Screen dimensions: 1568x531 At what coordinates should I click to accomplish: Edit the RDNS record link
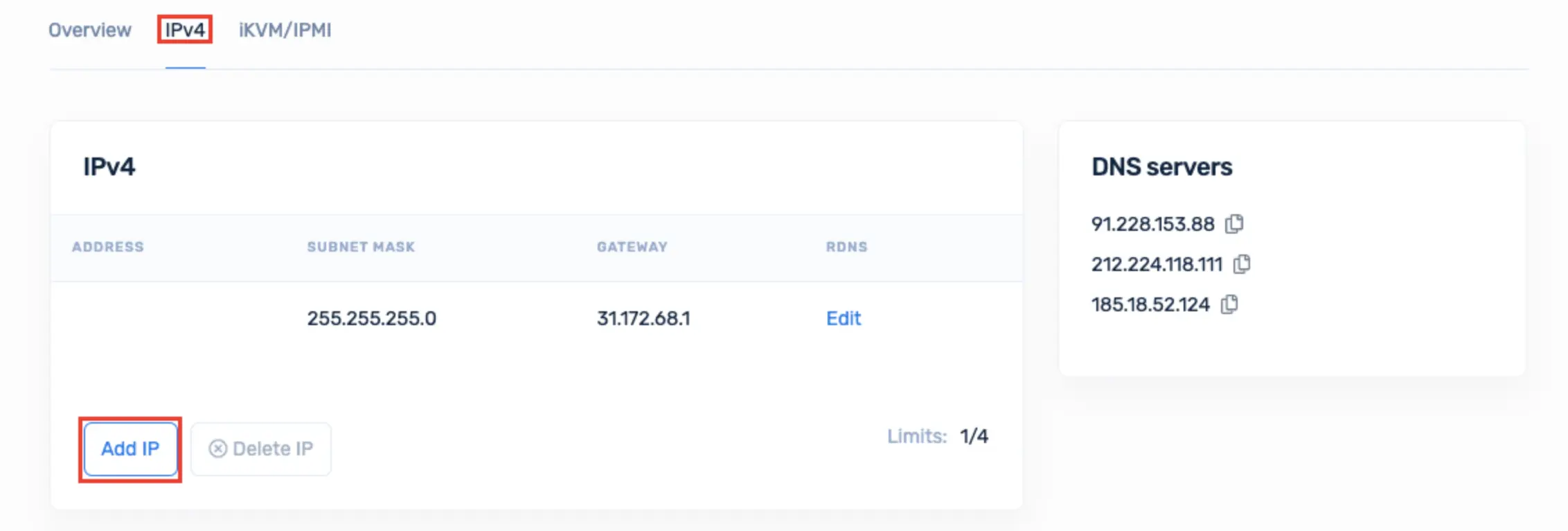pyautogui.click(x=844, y=318)
